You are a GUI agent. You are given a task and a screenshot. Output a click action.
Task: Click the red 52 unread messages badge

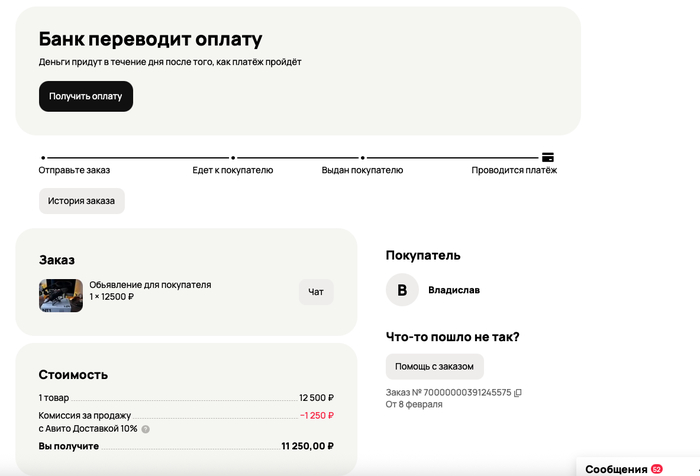[x=657, y=468]
